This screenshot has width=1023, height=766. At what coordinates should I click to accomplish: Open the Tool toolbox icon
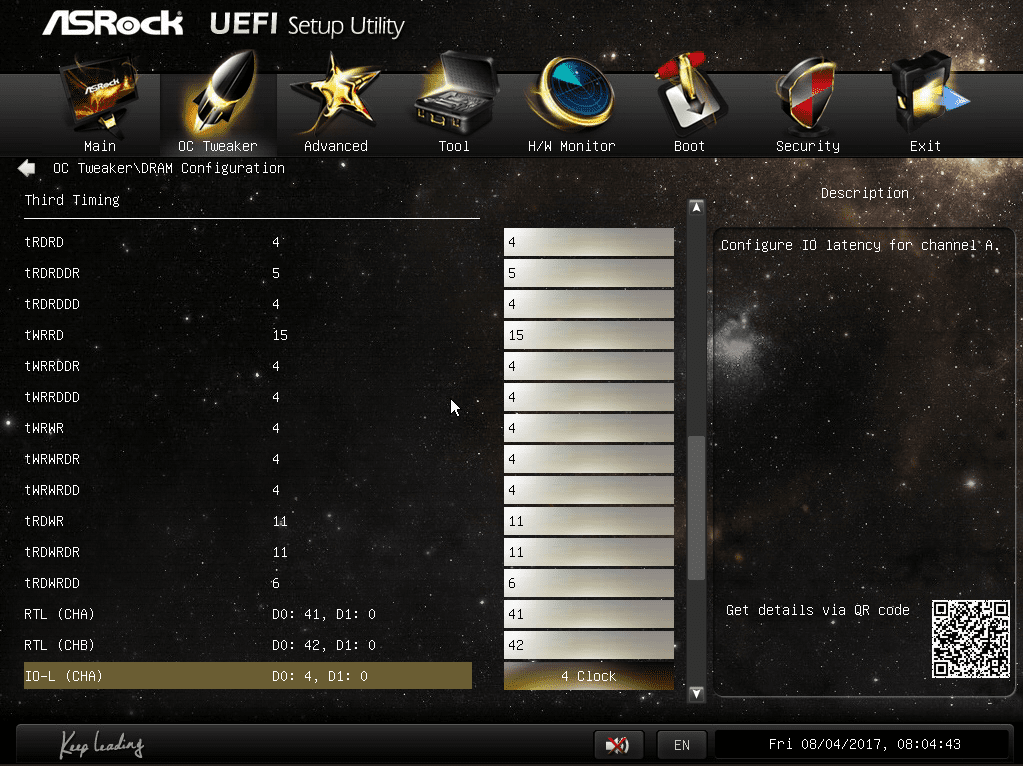(x=454, y=95)
